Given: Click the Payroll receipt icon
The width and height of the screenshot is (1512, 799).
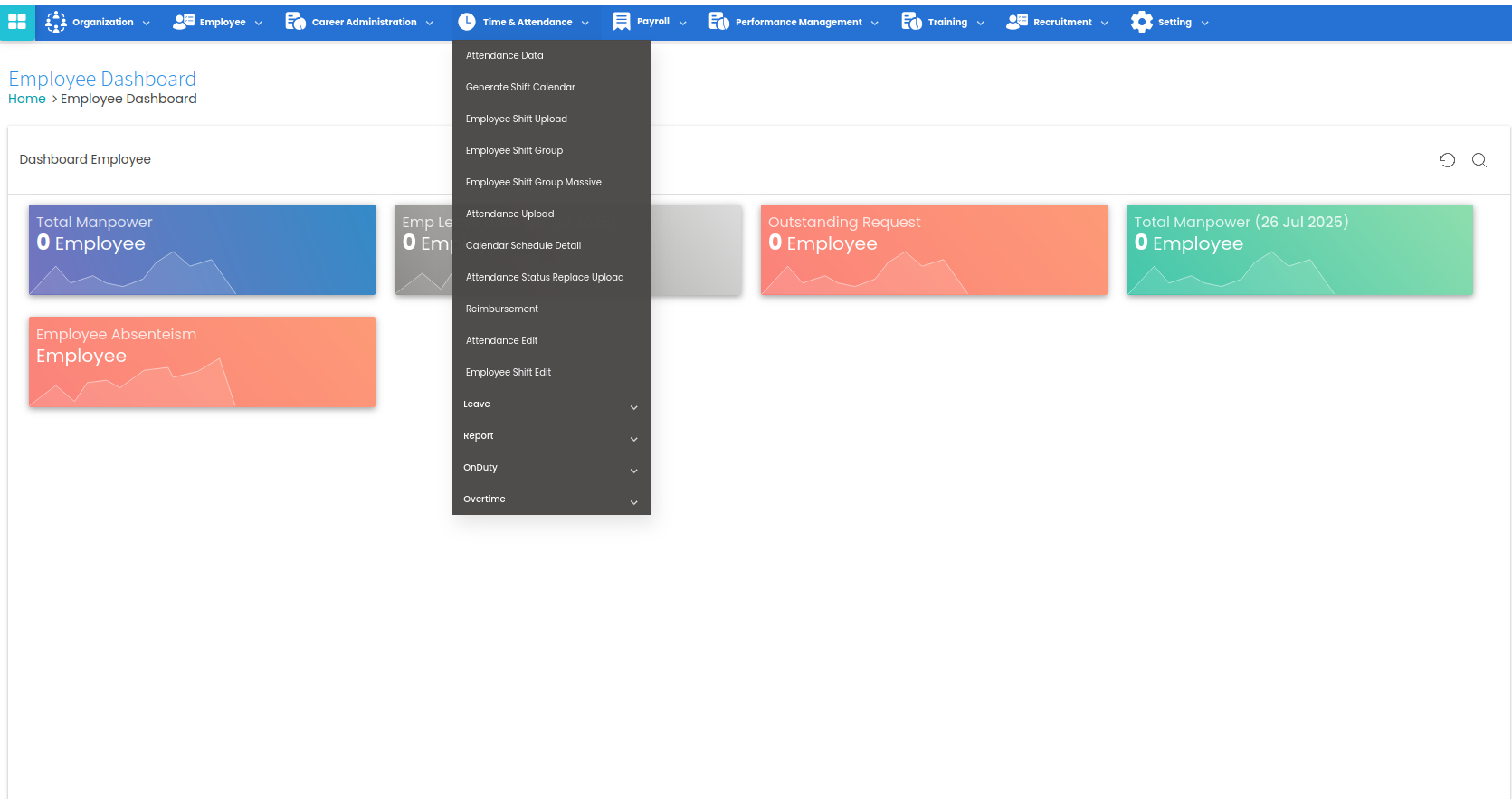Looking at the screenshot, I should [x=622, y=22].
